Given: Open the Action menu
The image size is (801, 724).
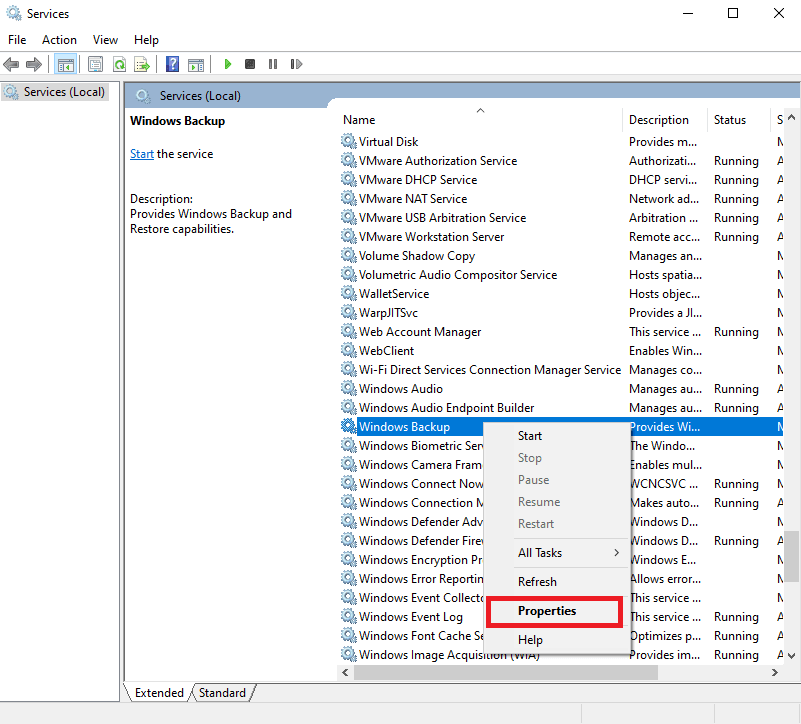Looking at the screenshot, I should tap(59, 40).
